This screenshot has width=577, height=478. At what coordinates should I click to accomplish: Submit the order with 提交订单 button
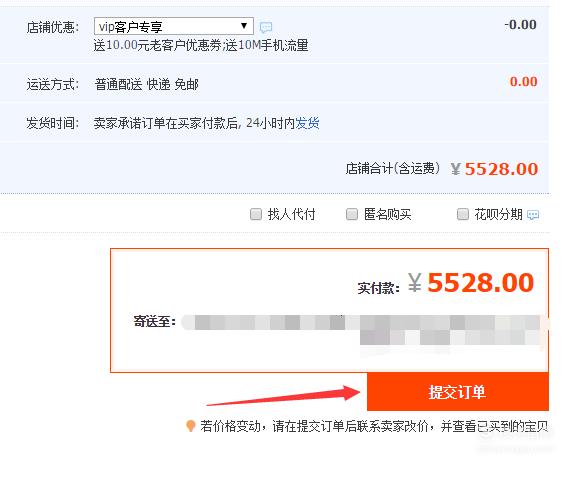pyautogui.click(x=458, y=392)
